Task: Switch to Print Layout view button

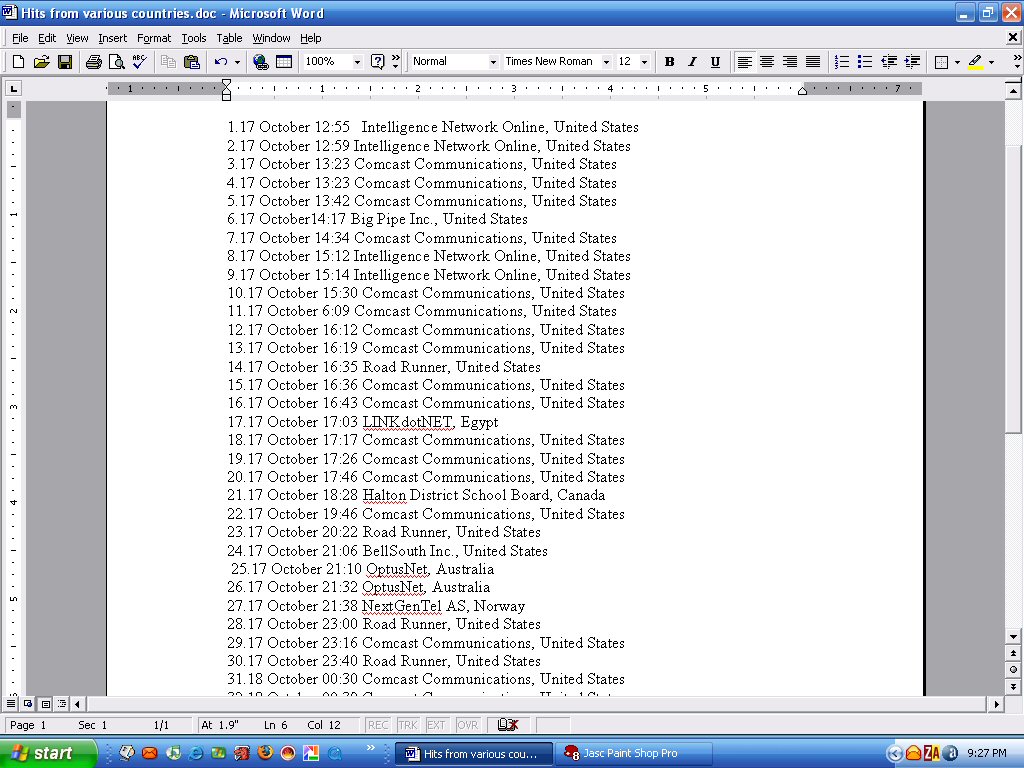Action: tap(45, 704)
